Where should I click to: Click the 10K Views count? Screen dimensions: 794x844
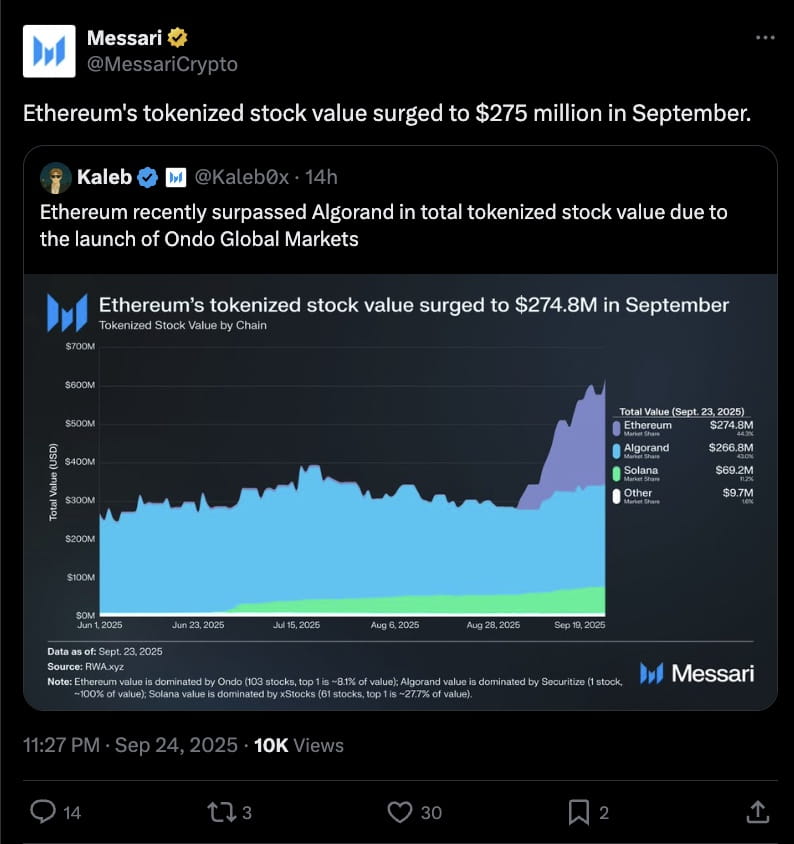coord(299,745)
